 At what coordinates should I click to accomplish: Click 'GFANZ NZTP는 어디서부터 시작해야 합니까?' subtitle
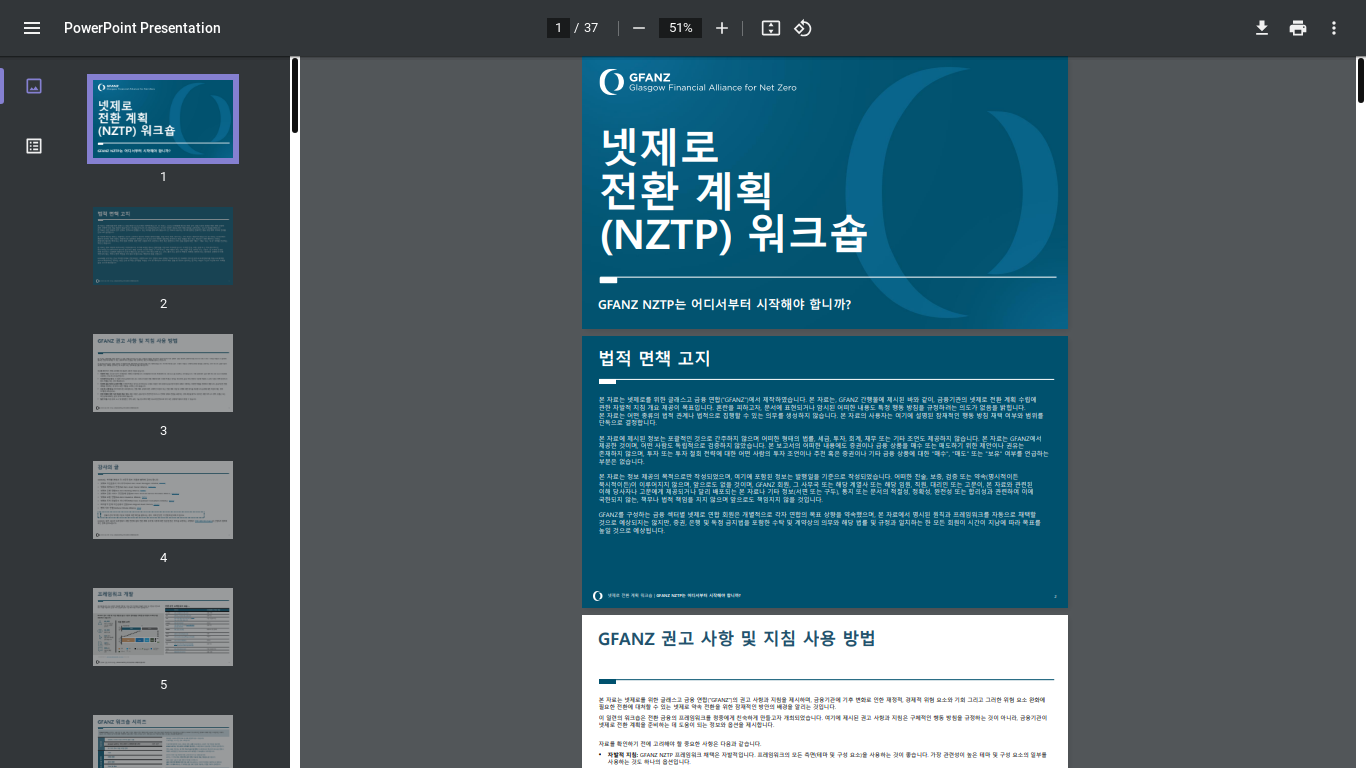[724, 305]
